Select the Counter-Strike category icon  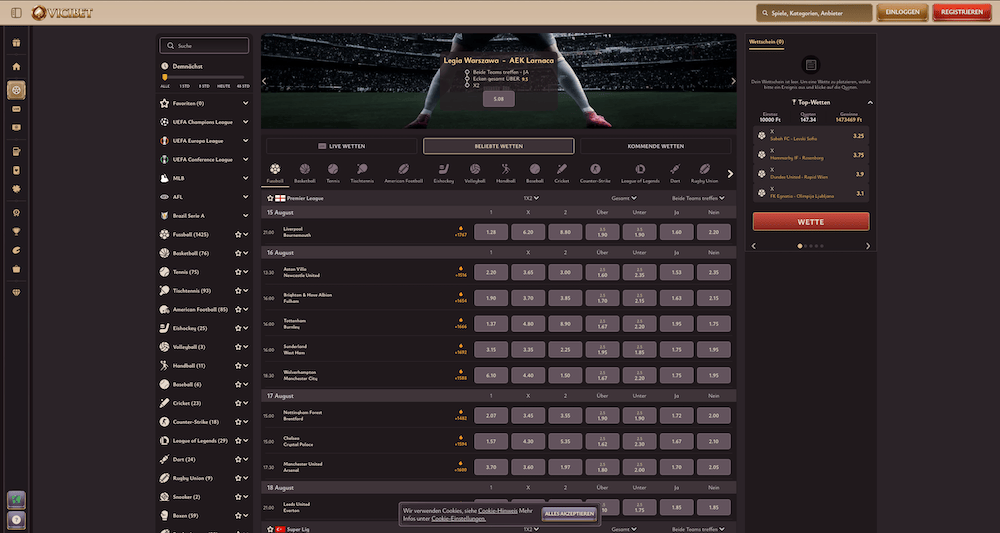point(595,170)
